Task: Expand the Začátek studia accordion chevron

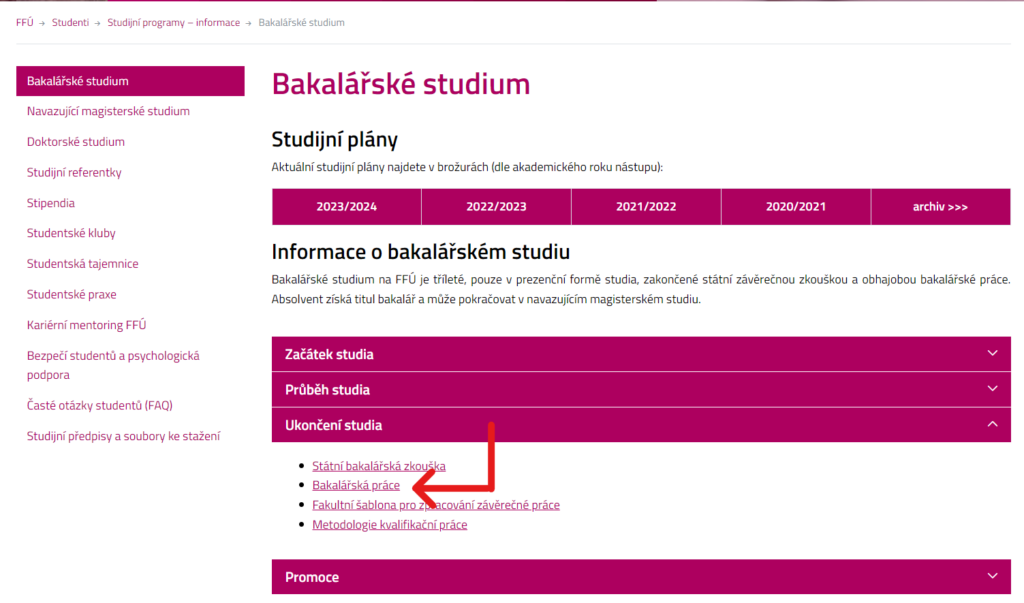Action: pyautogui.click(x=992, y=353)
